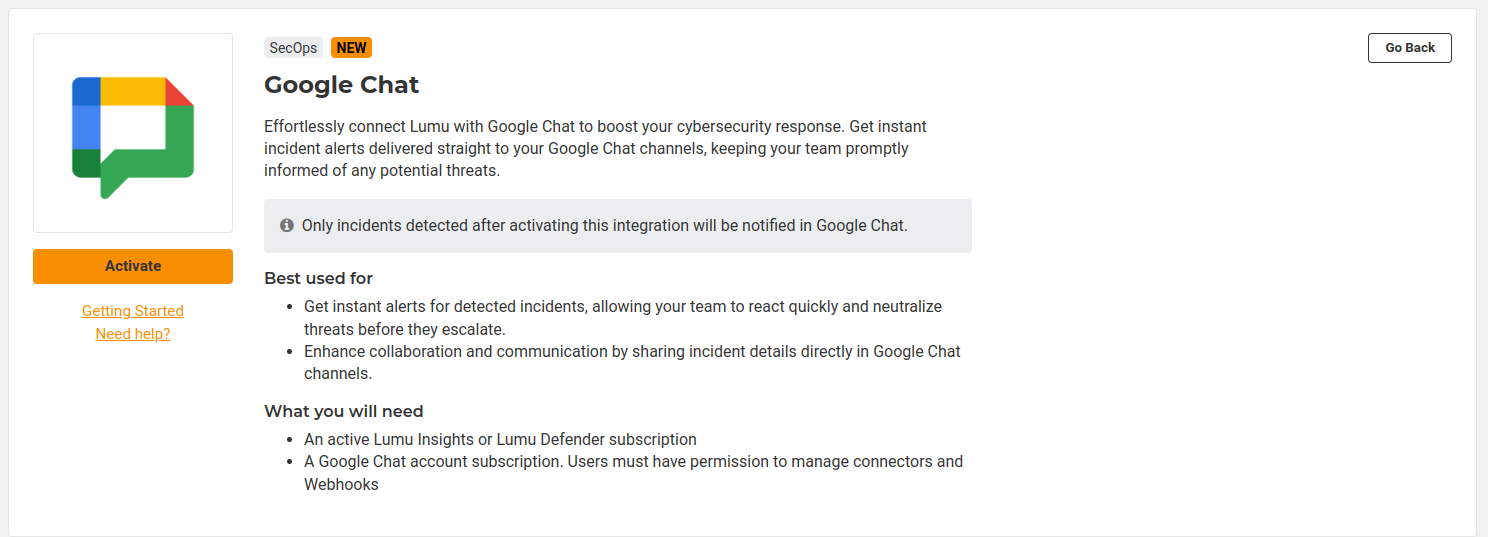Go back using the Go Back button

coord(1409,48)
